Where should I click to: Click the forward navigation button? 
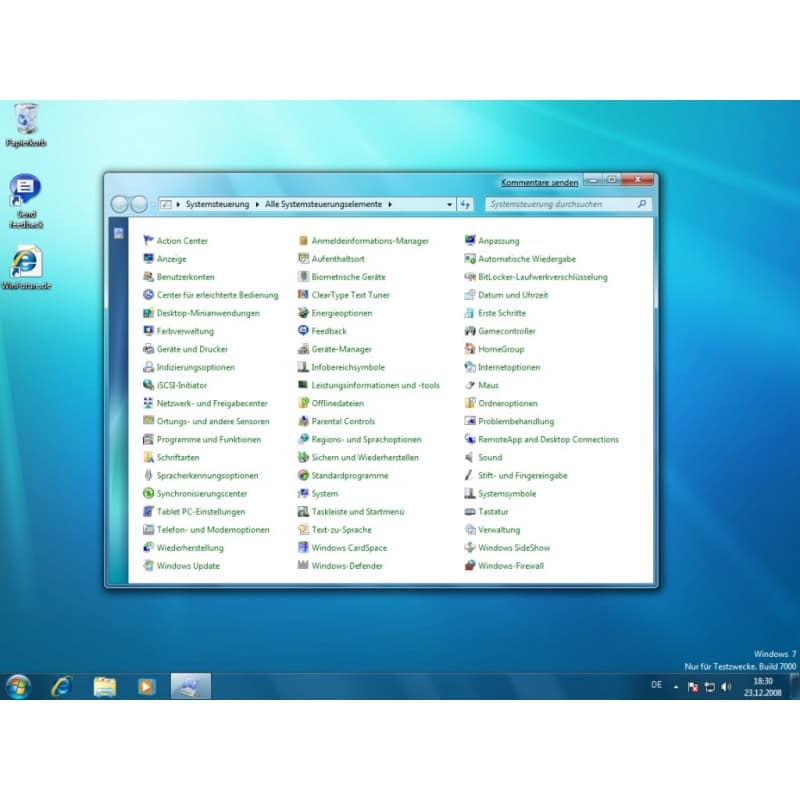(139, 204)
